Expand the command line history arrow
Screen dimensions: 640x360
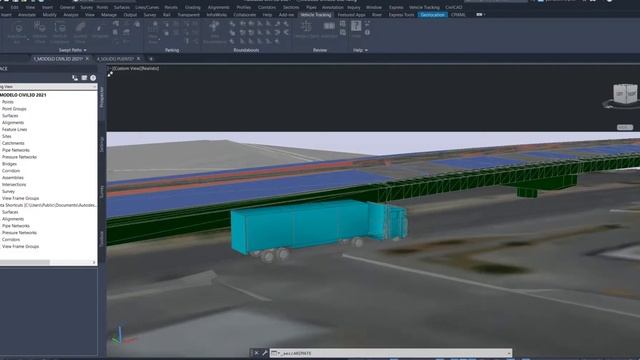(509, 353)
